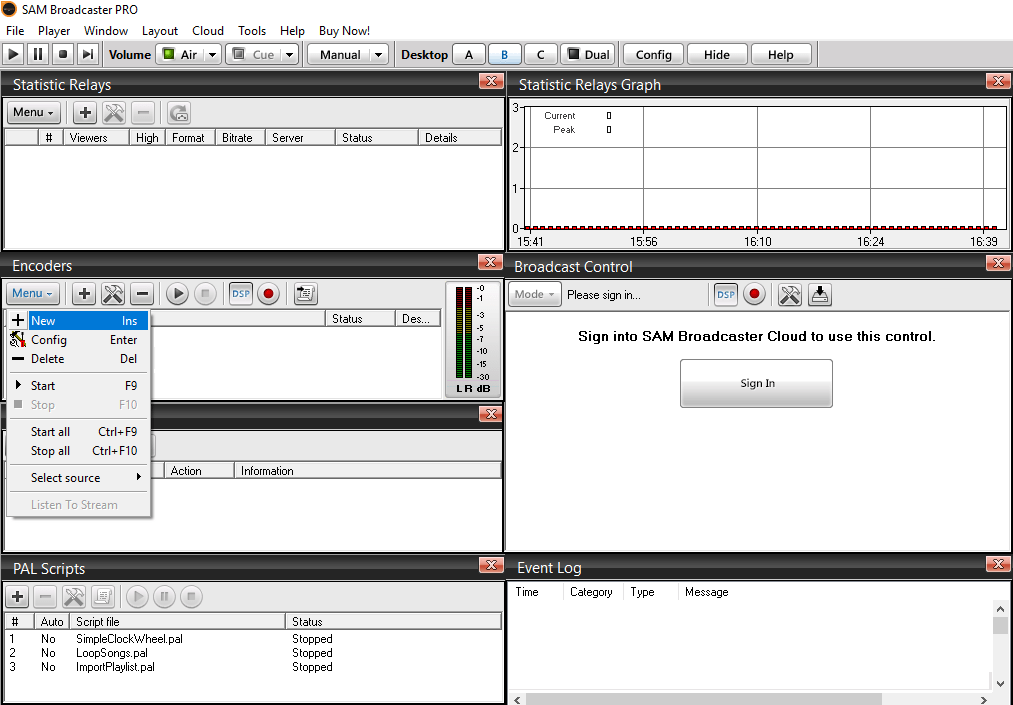
Task: Select the LoopSongs.pal script row
Action: pos(253,653)
